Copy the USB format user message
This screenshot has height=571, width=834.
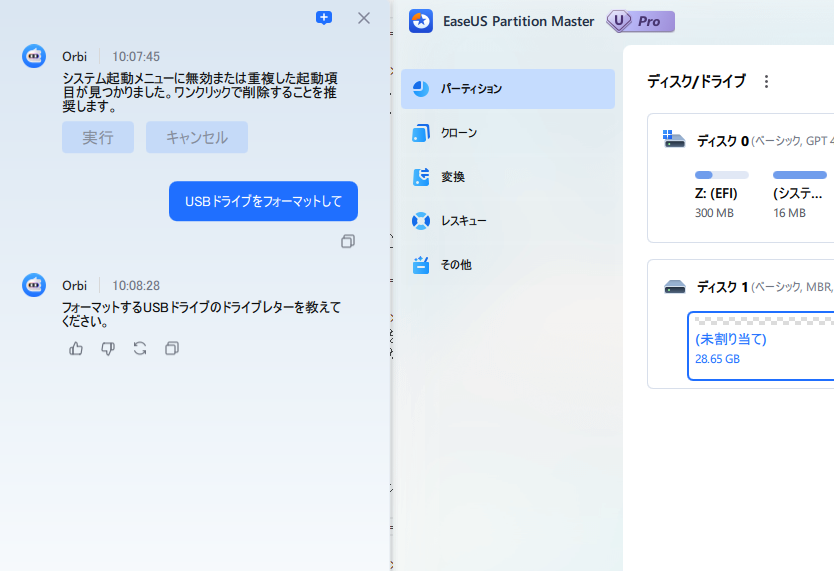coord(348,241)
